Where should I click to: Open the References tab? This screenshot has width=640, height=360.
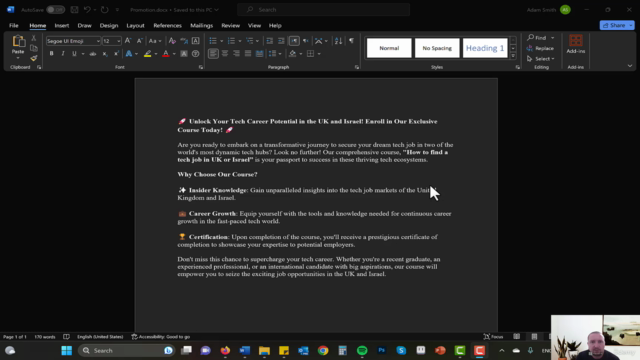pyautogui.click(x=167, y=25)
